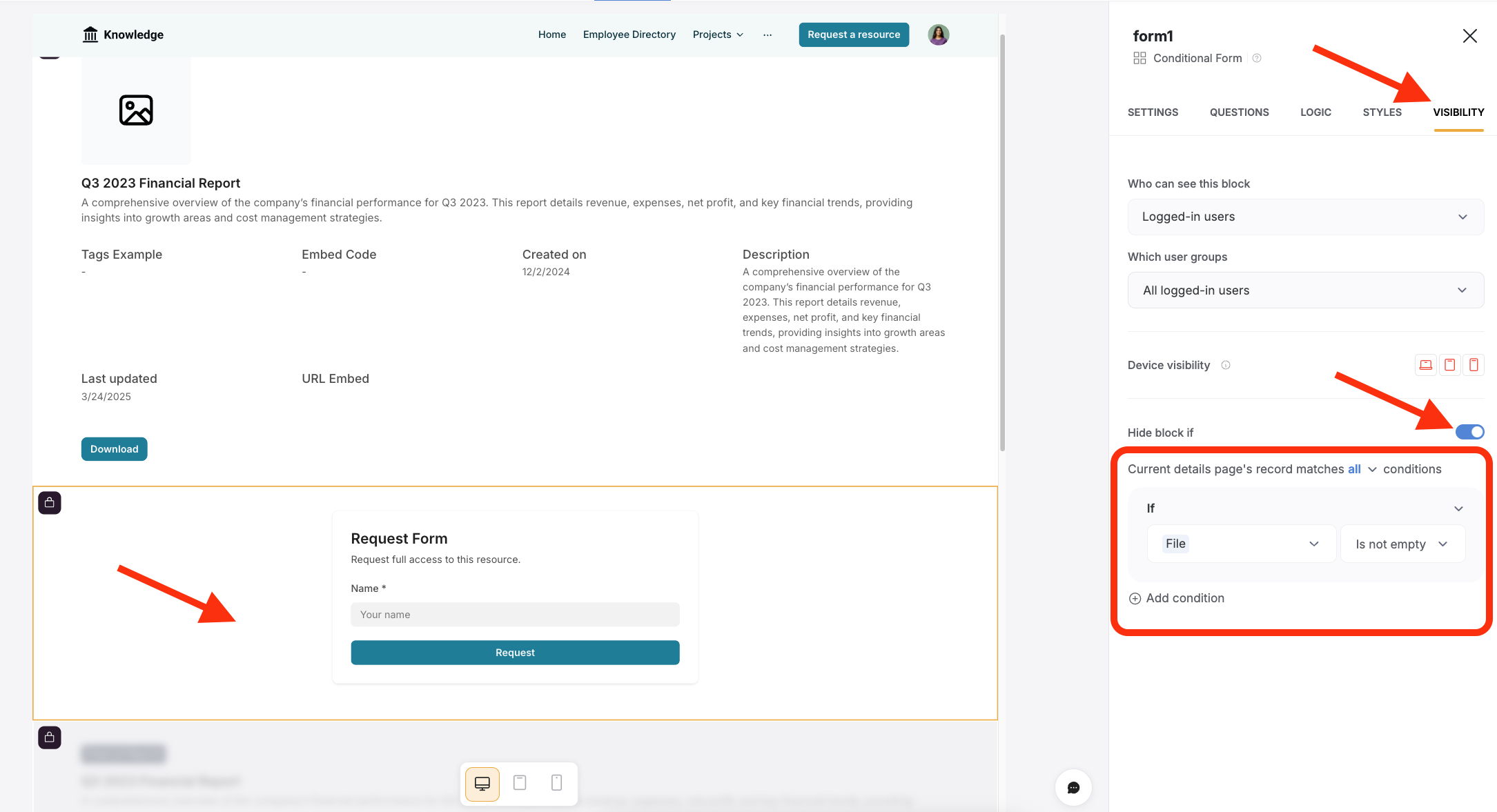Click the lock icon on the Request Form block
Image resolution: width=1497 pixels, height=812 pixels.
click(x=50, y=503)
